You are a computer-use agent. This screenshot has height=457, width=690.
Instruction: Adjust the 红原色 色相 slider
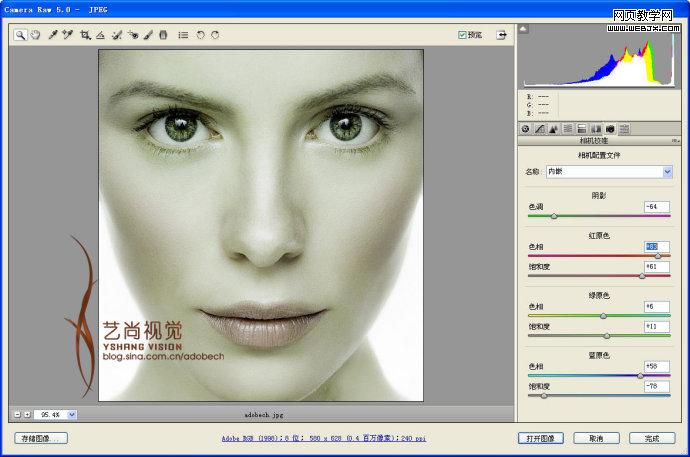click(x=658, y=256)
